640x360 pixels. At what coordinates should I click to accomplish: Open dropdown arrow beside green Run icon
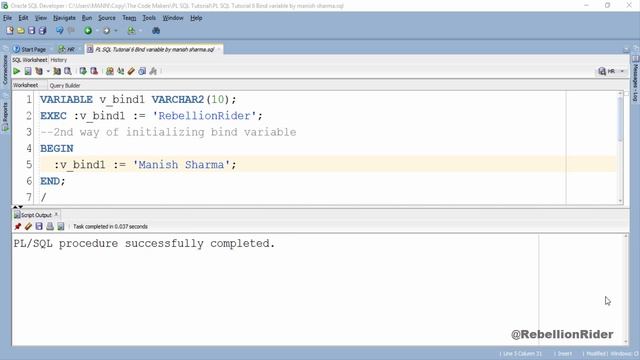97,31
